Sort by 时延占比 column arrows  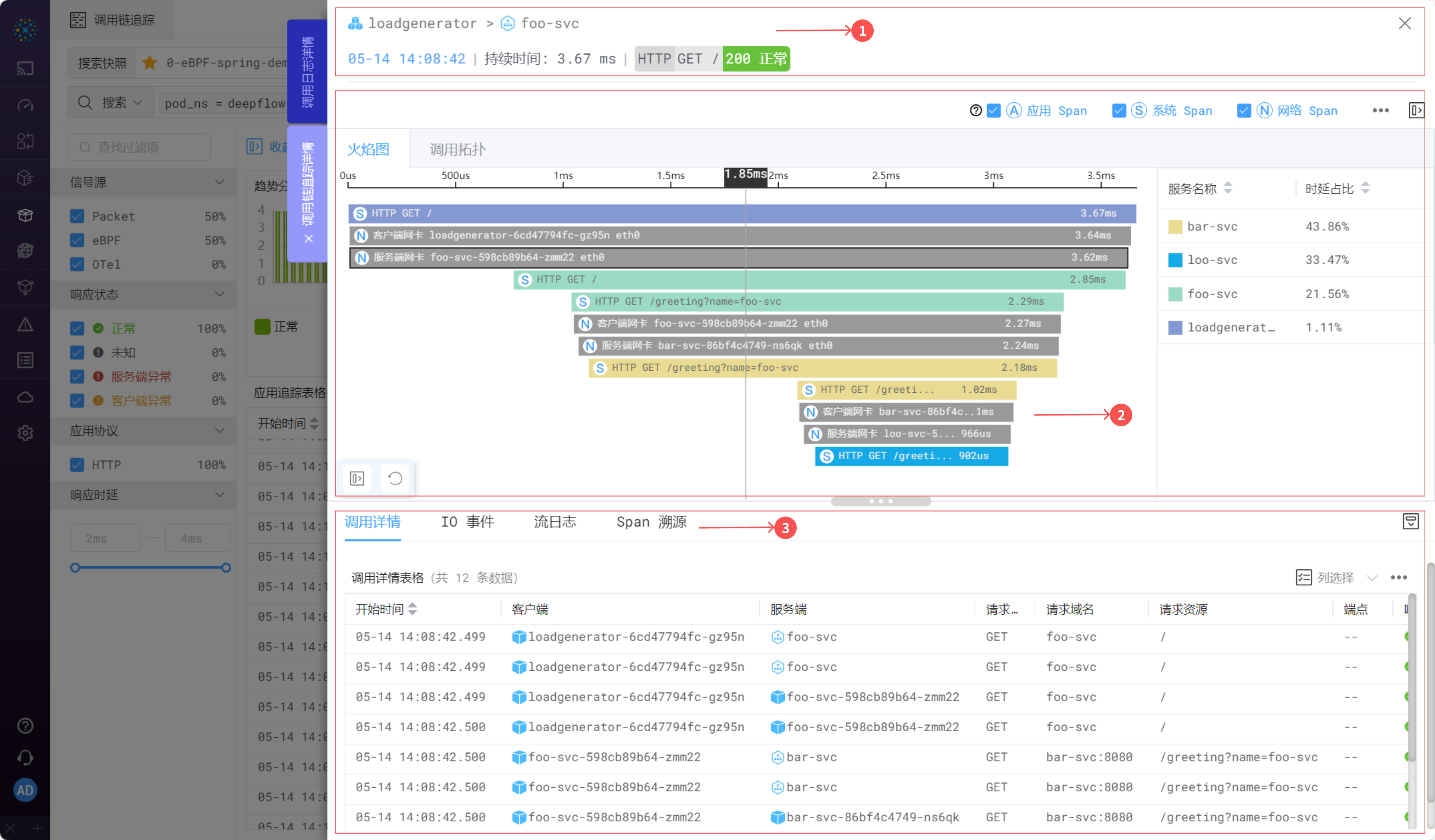(x=1365, y=188)
